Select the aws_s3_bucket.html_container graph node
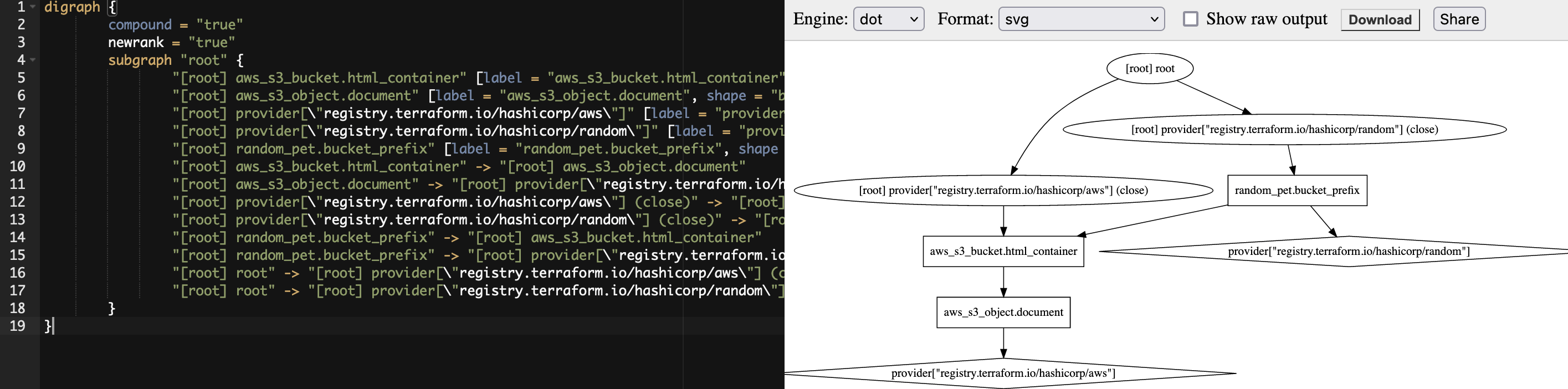This screenshot has width=1568, height=389. pos(1002,252)
